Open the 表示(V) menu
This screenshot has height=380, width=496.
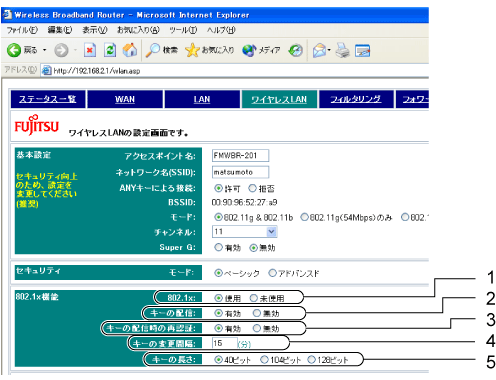tap(95, 30)
